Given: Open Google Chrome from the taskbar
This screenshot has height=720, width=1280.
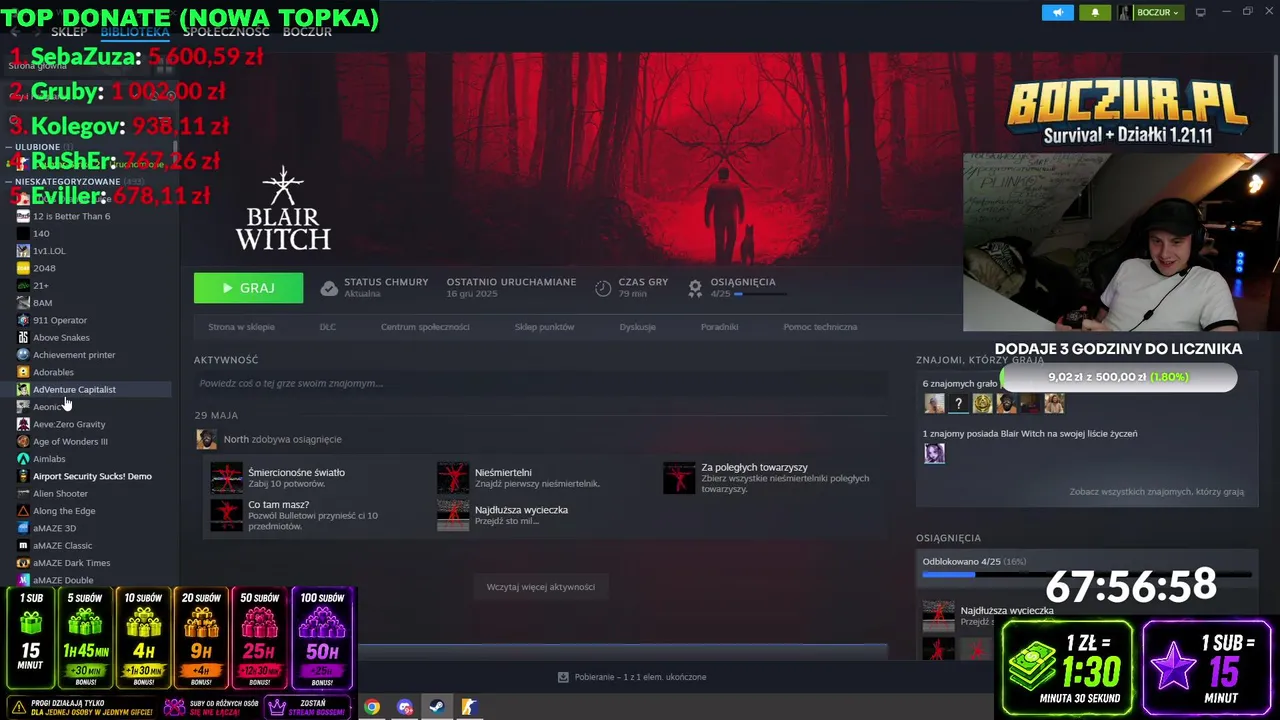Looking at the screenshot, I should 372,707.
